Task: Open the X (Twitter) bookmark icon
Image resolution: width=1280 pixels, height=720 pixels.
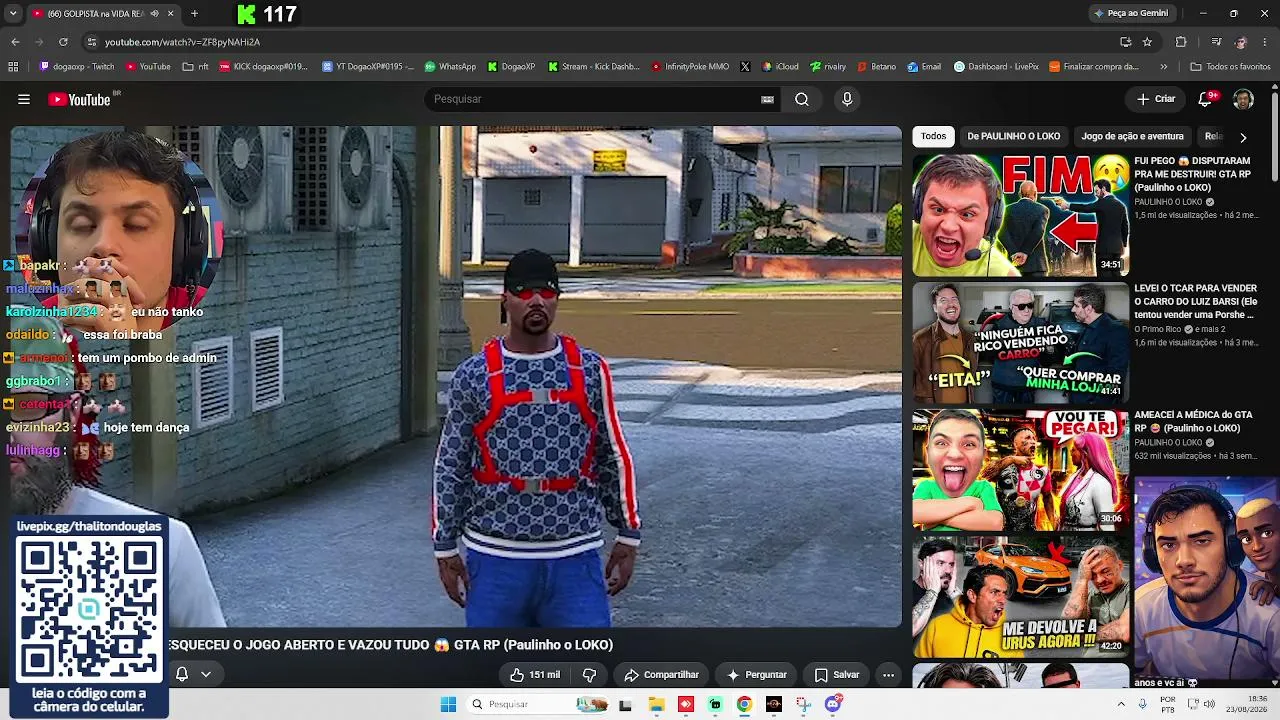Action: tap(745, 67)
